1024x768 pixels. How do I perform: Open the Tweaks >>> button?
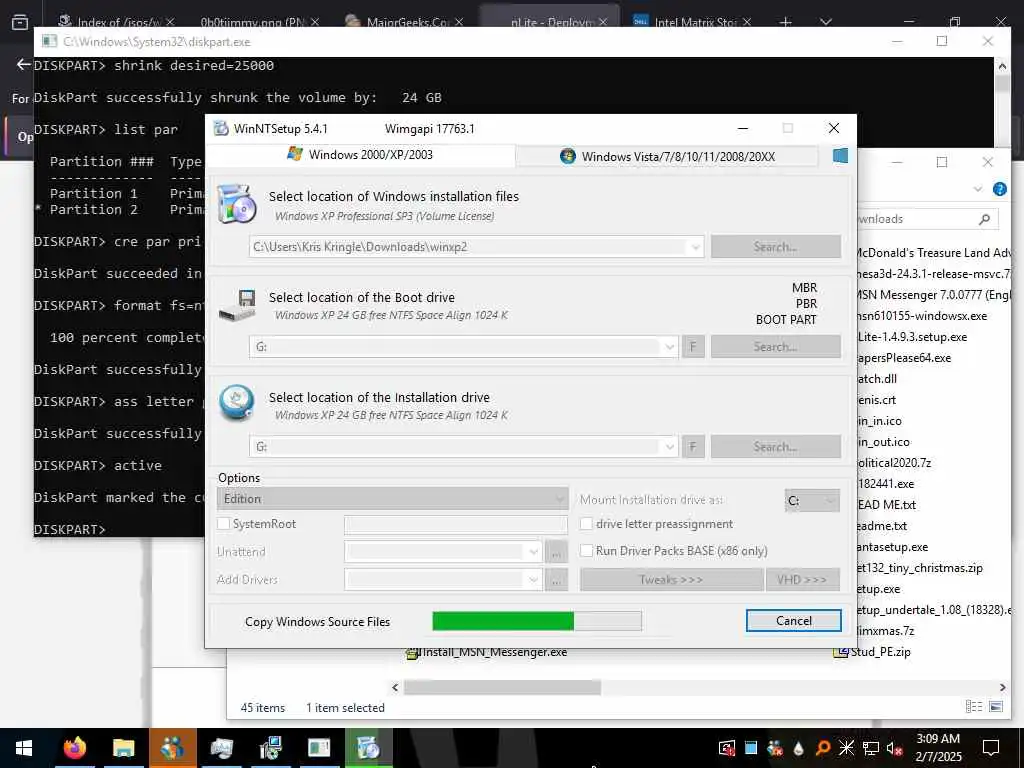tap(671, 580)
